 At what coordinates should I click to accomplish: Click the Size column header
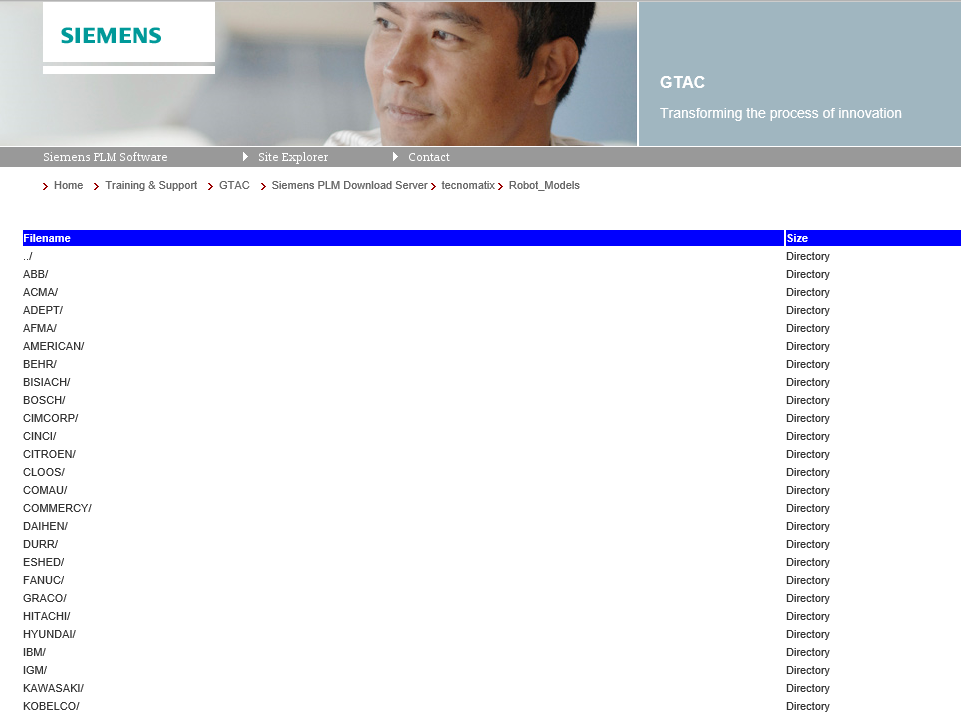tap(797, 239)
